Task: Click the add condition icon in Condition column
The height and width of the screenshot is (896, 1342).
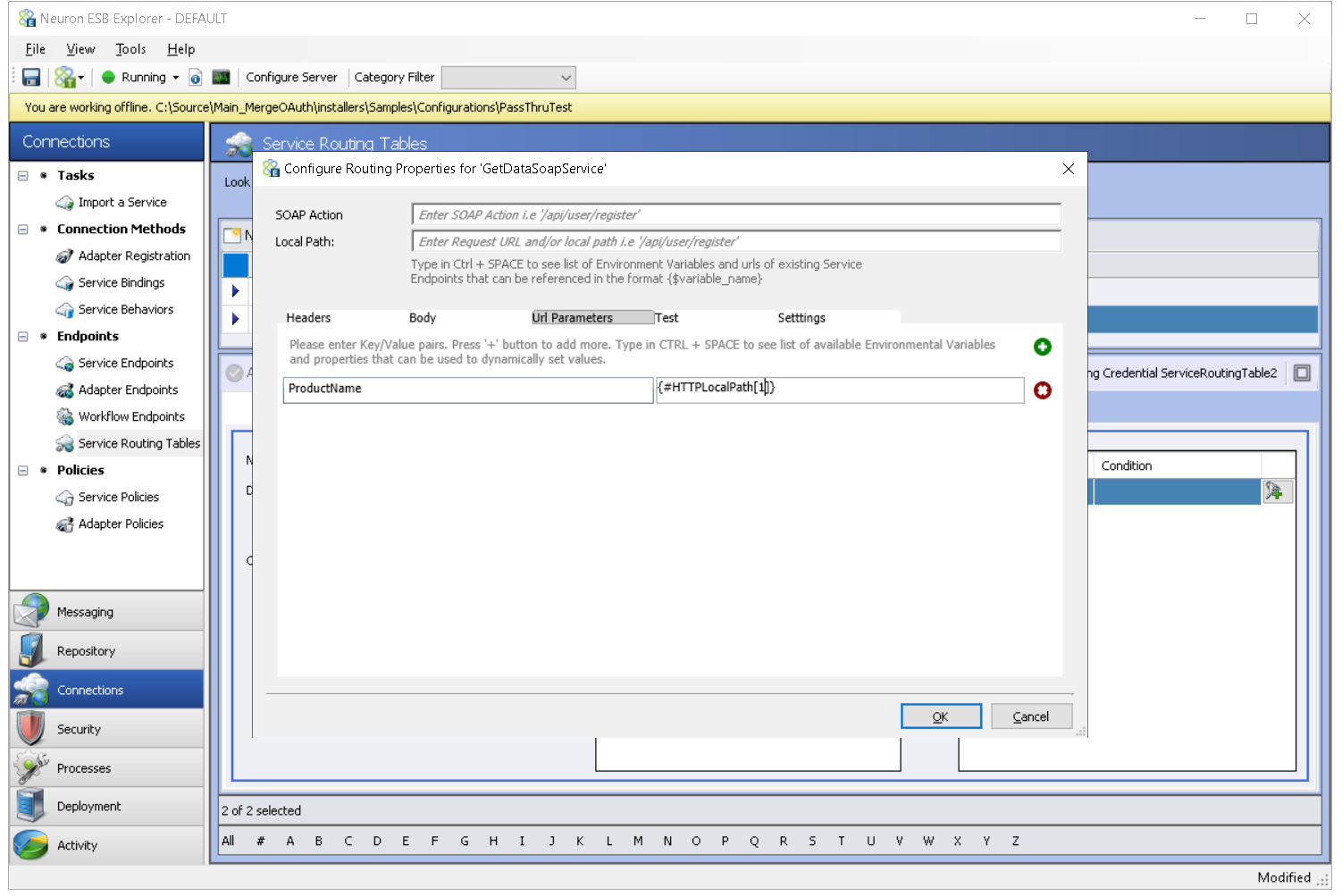Action: click(1277, 491)
